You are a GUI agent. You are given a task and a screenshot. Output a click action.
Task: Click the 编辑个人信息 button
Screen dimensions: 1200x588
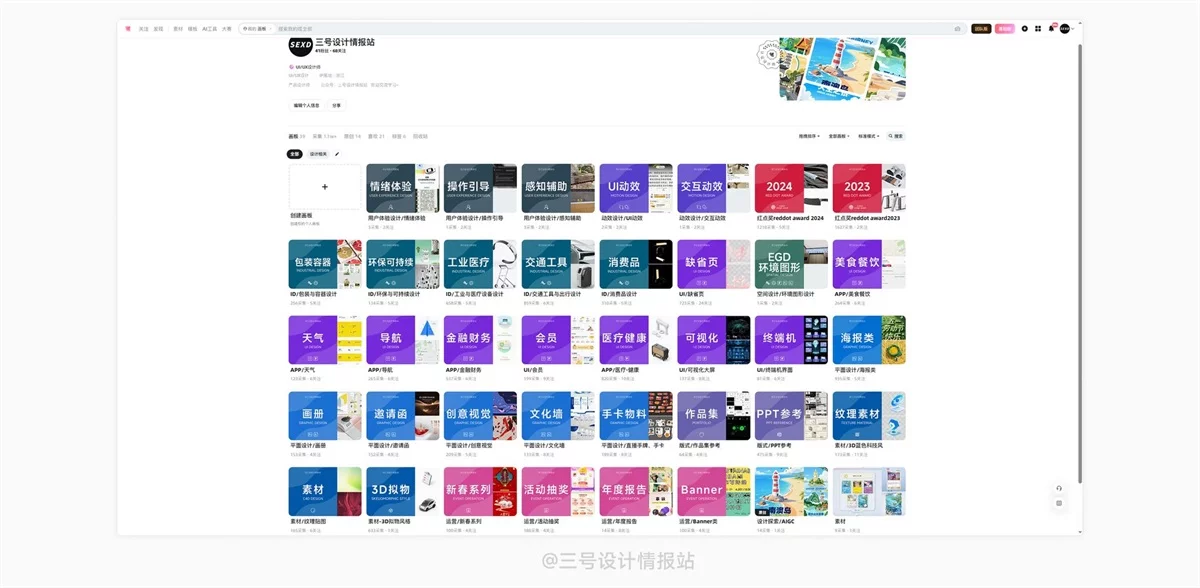point(306,105)
